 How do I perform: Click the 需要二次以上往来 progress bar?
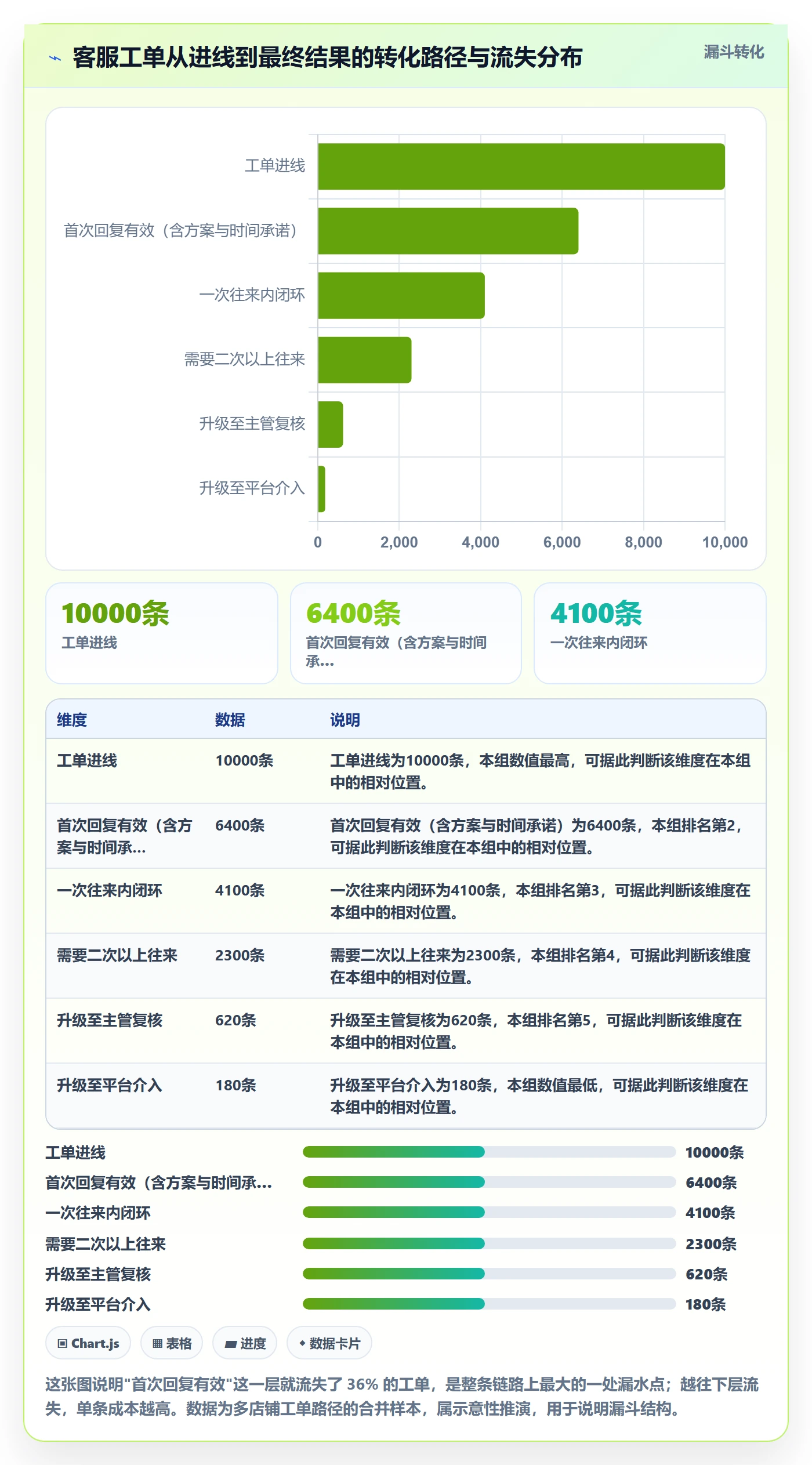tap(489, 1243)
